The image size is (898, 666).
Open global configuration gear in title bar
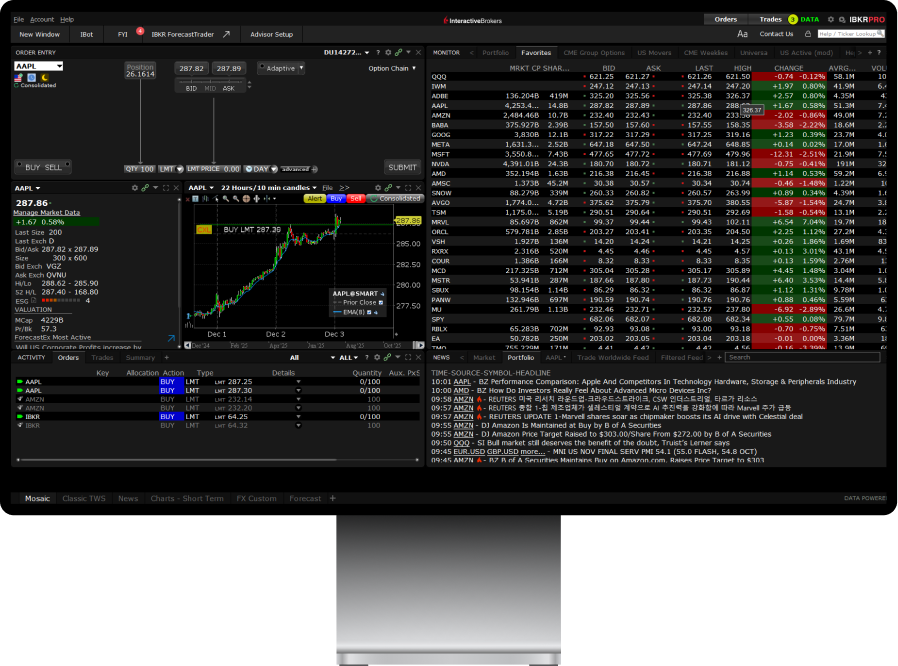831,19
